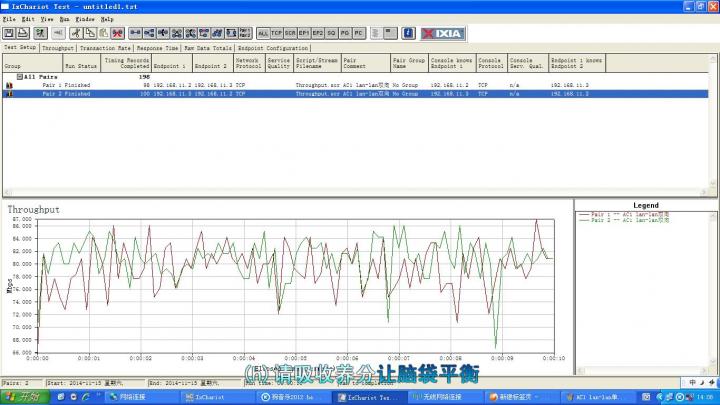The width and height of the screenshot is (720, 405).
Task: Click the sixth blue pair toolbar icon
Action: (x=204, y=33)
